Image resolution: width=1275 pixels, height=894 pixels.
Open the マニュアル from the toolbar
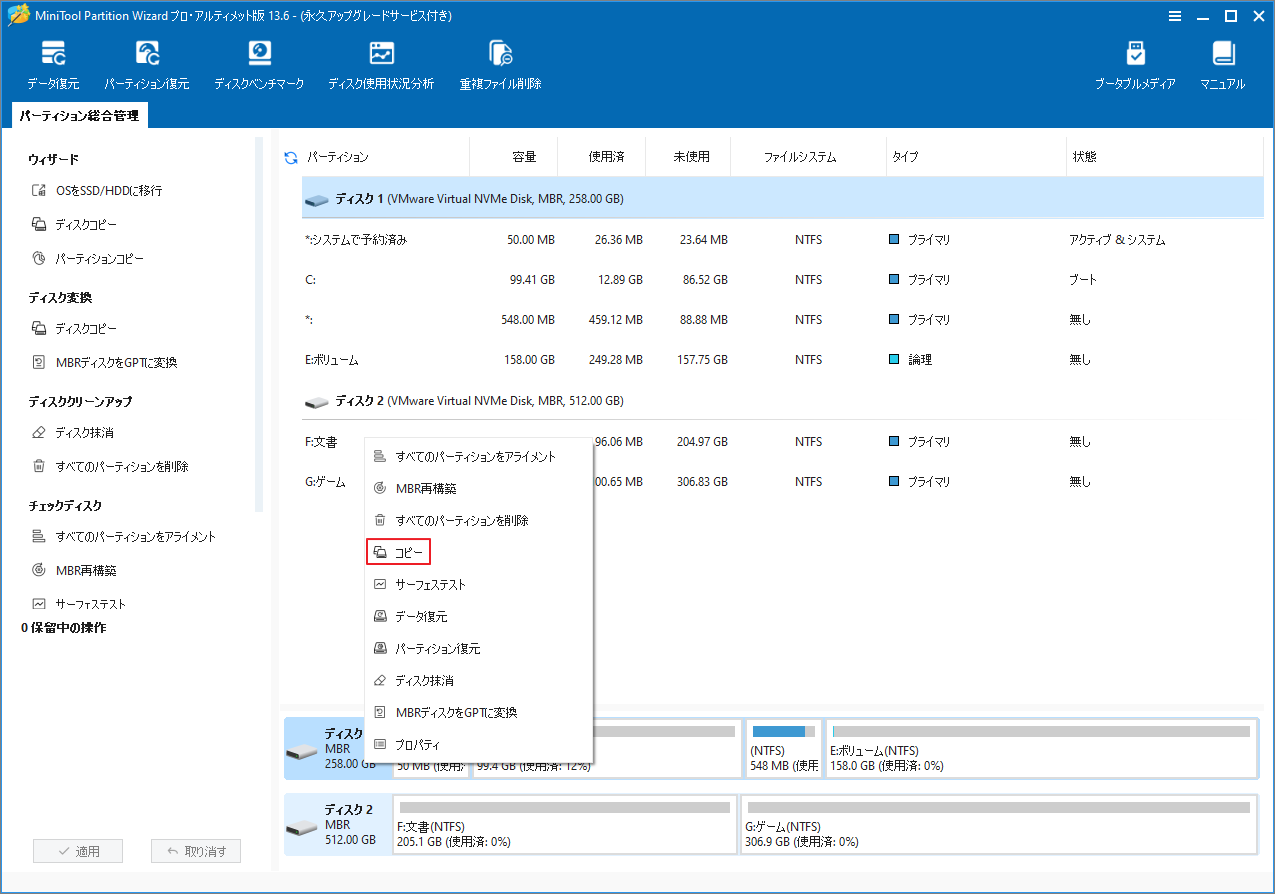click(1222, 62)
